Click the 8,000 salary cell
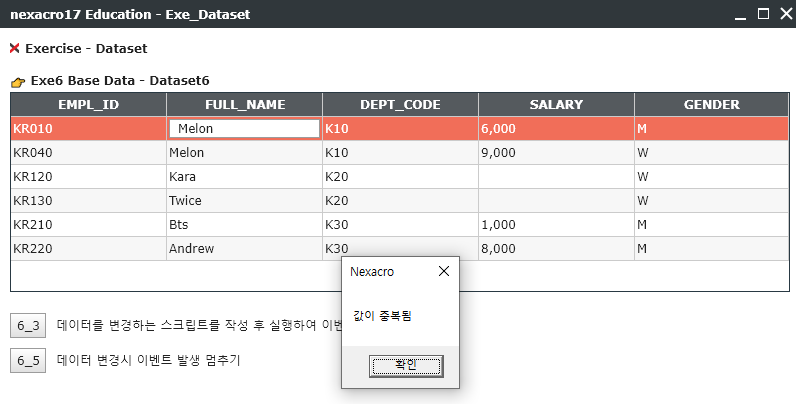This screenshot has height=404, width=796. pyautogui.click(x=556, y=249)
